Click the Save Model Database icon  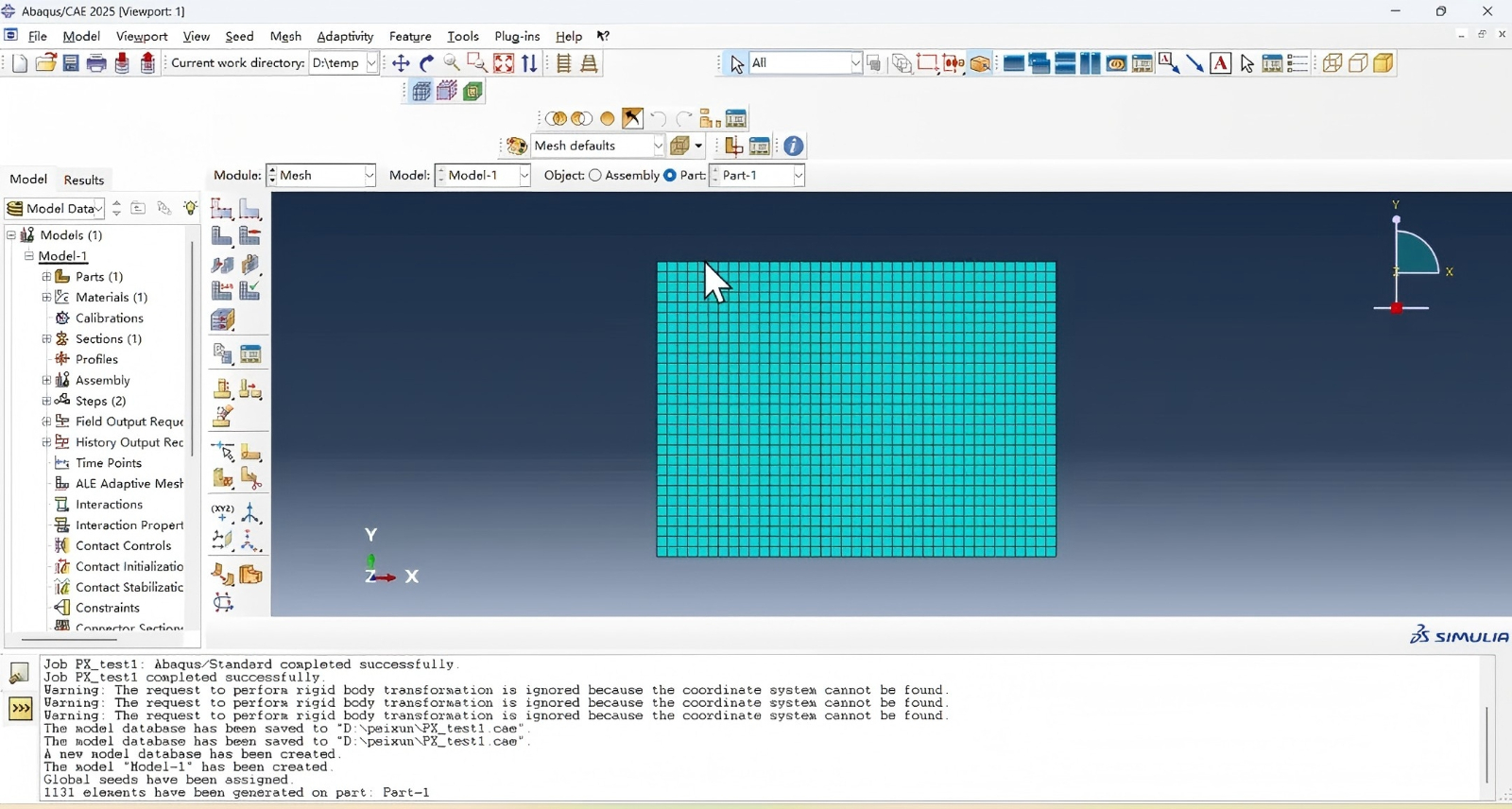pos(71,63)
